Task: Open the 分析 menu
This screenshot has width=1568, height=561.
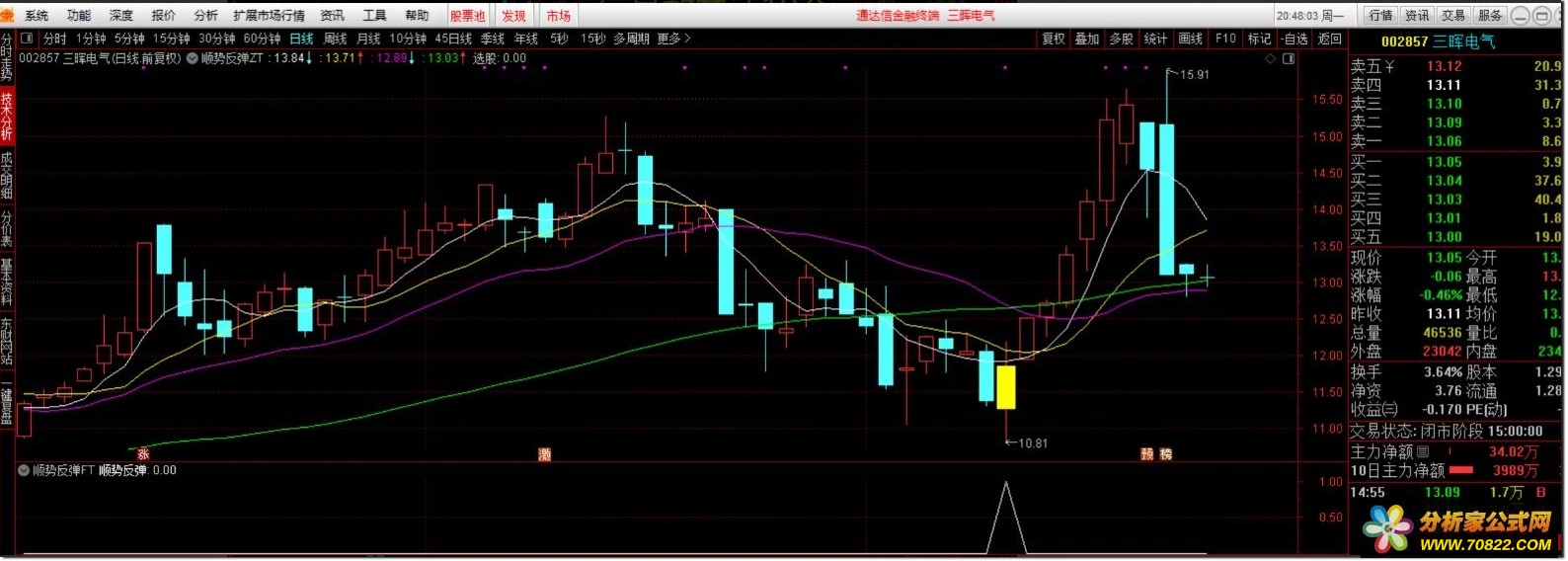Action: [x=206, y=16]
